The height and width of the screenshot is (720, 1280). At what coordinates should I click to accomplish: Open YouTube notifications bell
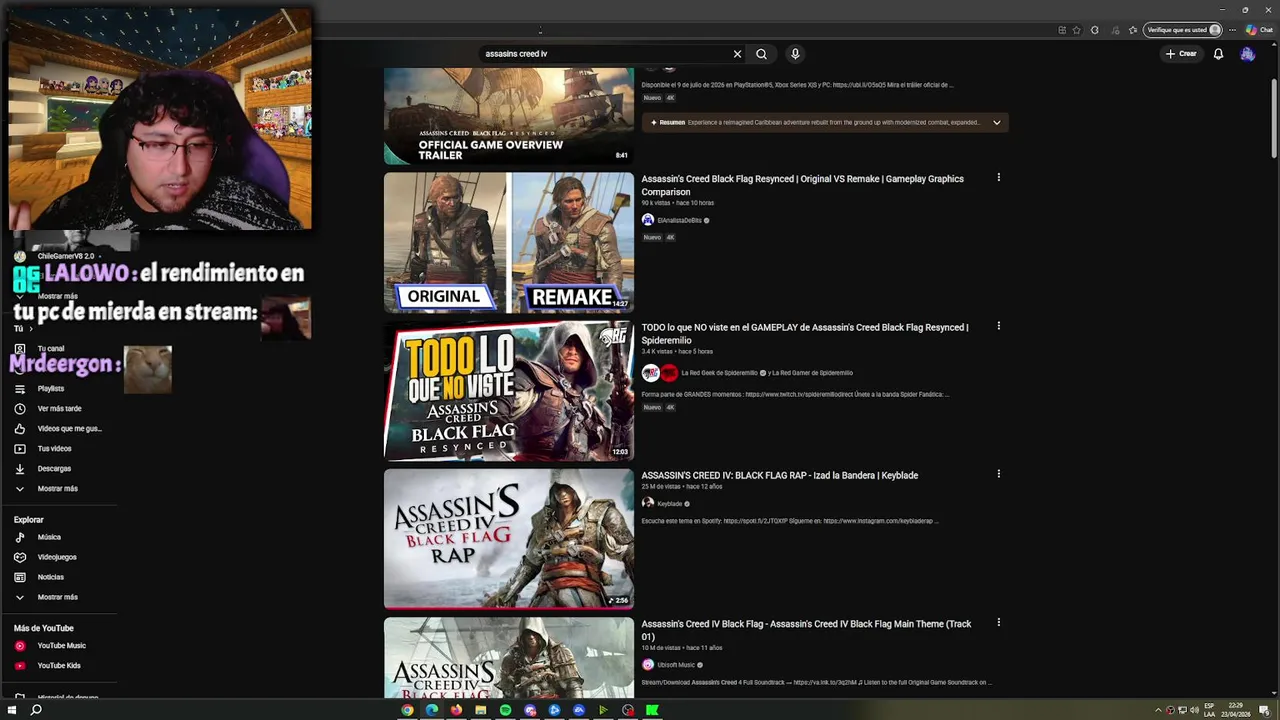[x=1218, y=54]
